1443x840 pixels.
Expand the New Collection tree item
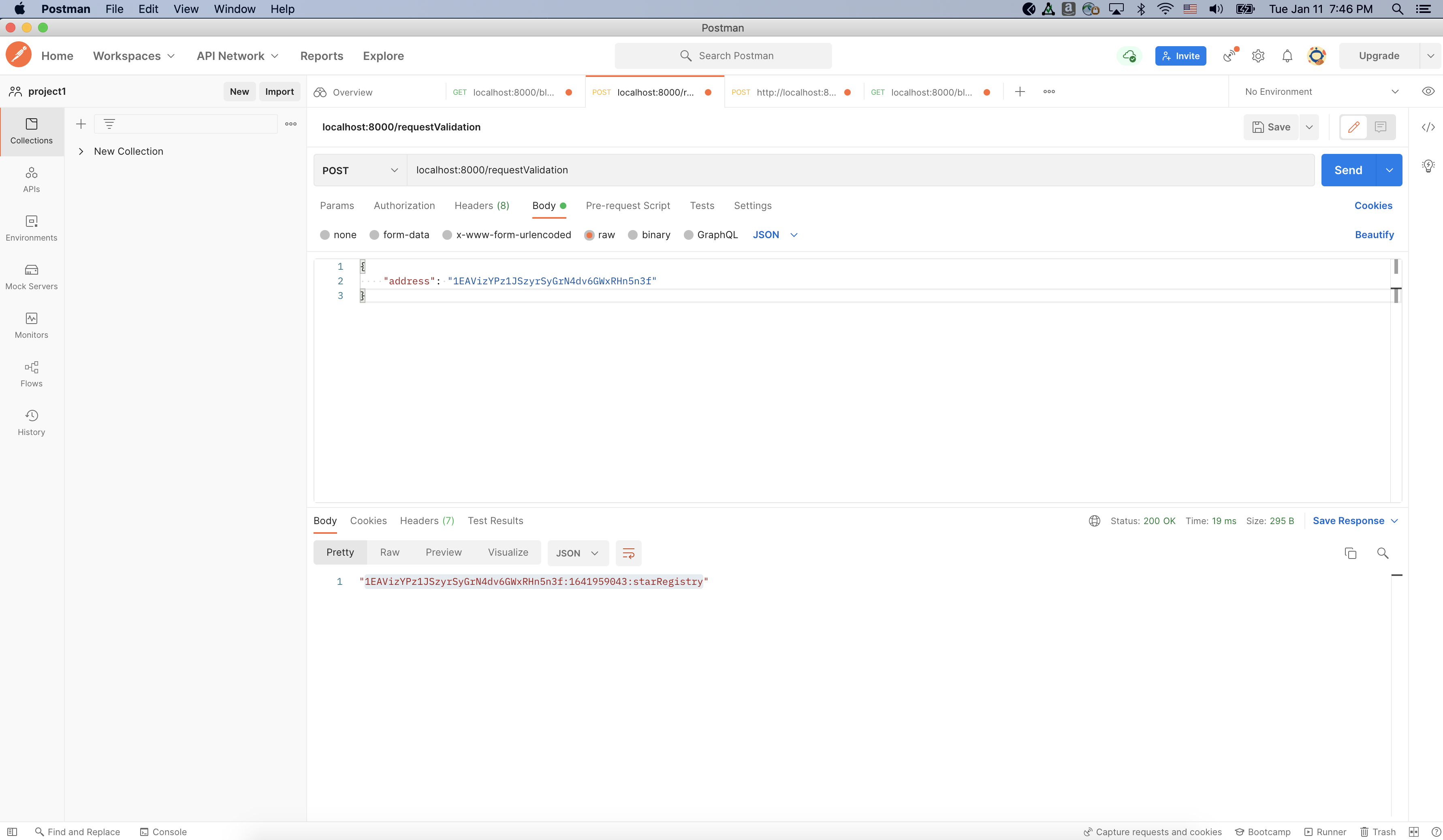tap(81, 151)
